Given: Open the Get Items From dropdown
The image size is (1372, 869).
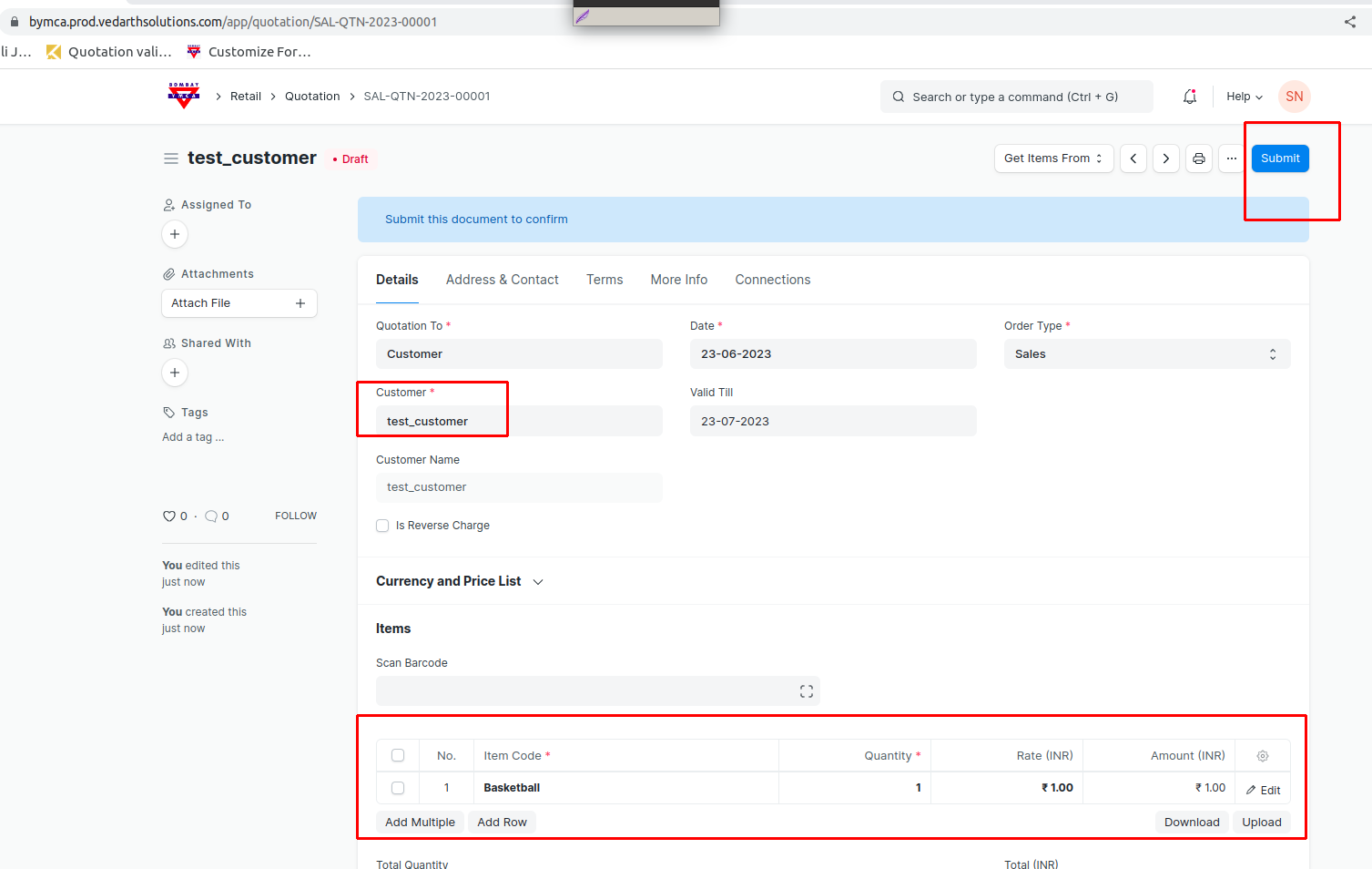Looking at the screenshot, I should 1052,158.
